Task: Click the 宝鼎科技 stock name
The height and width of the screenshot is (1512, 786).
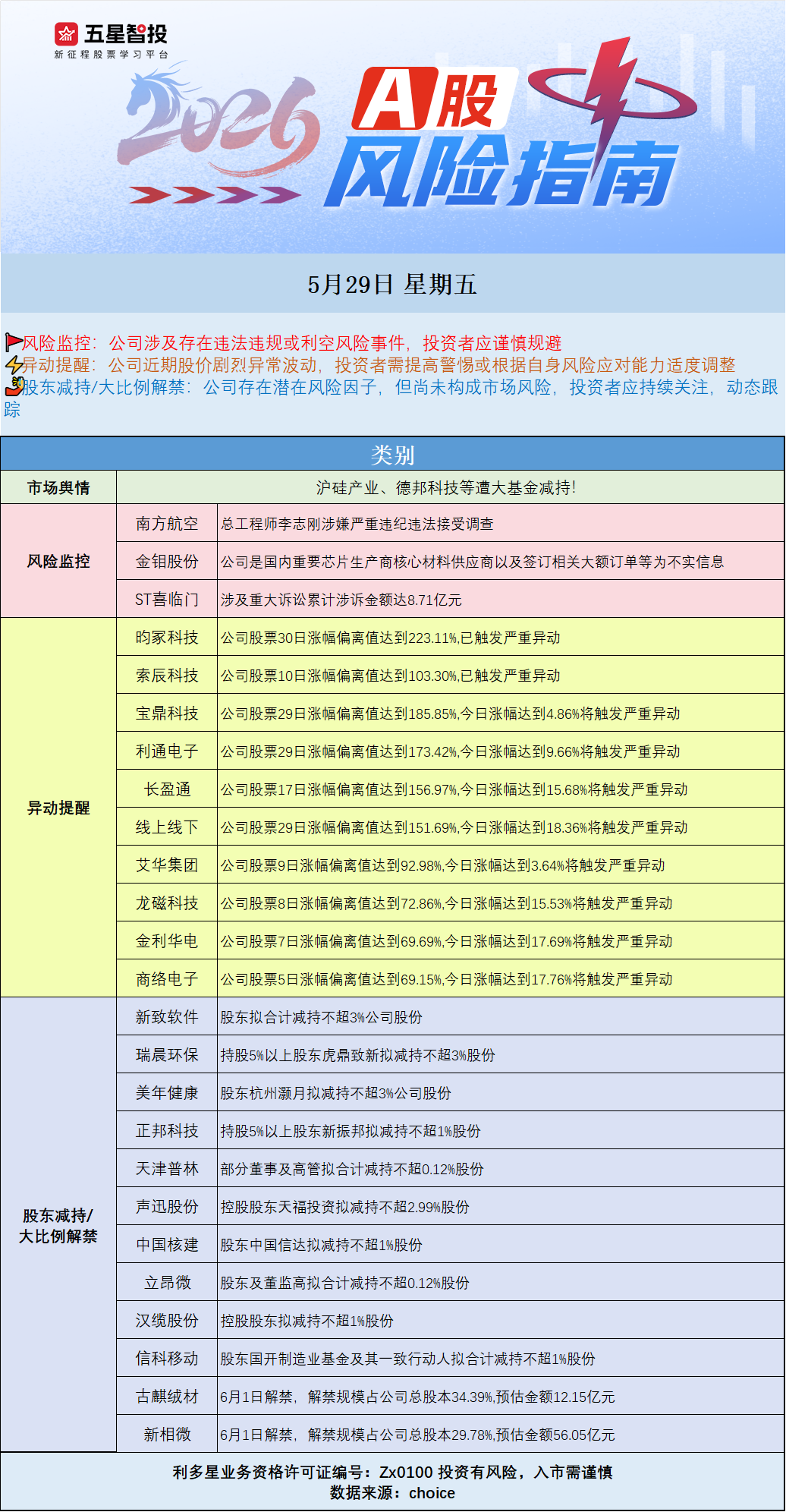Action: pos(167,713)
